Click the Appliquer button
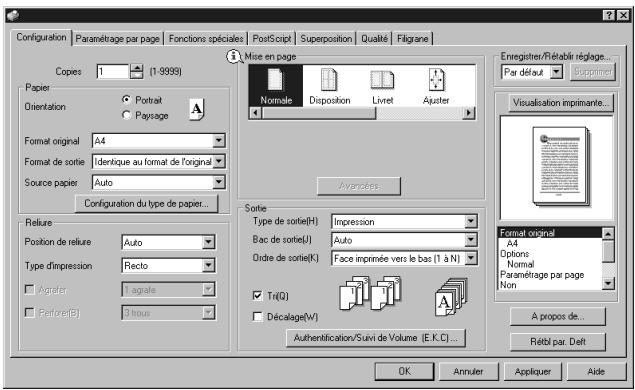 tap(533, 371)
